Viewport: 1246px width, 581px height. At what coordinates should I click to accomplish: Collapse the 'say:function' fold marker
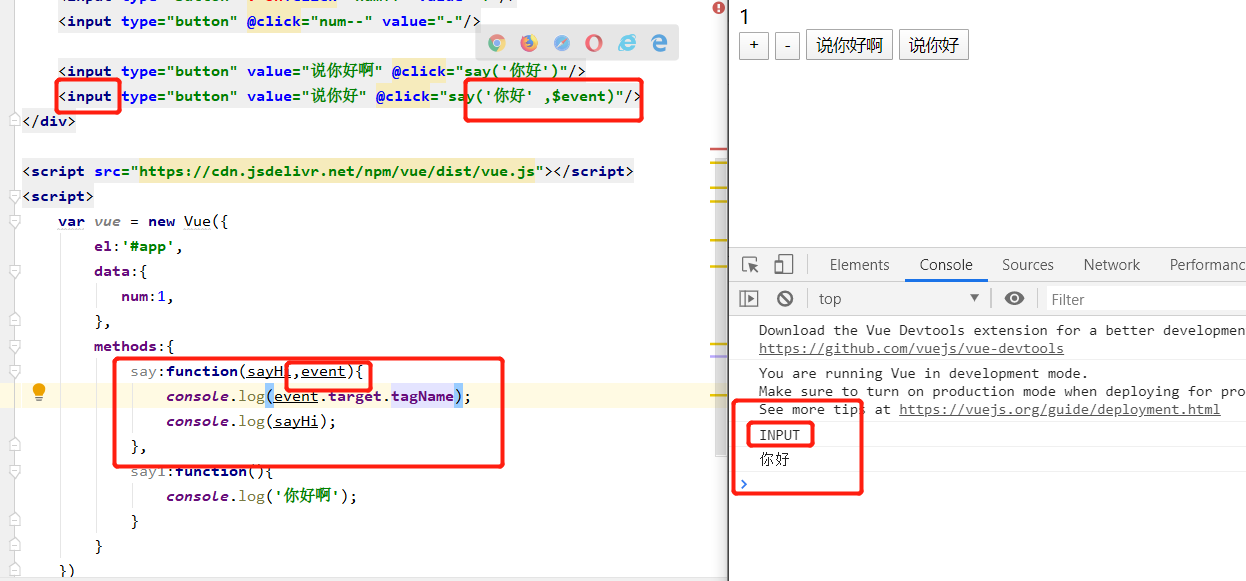point(14,371)
